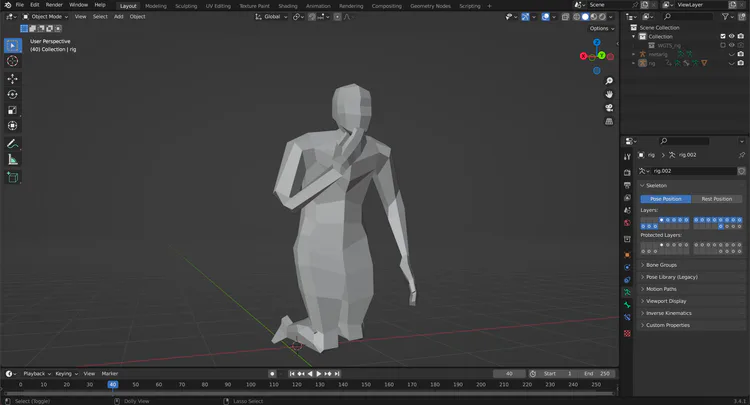Open the texture properties checker icon
Image resolution: width=750 pixels, height=405 pixels.
click(x=627, y=333)
